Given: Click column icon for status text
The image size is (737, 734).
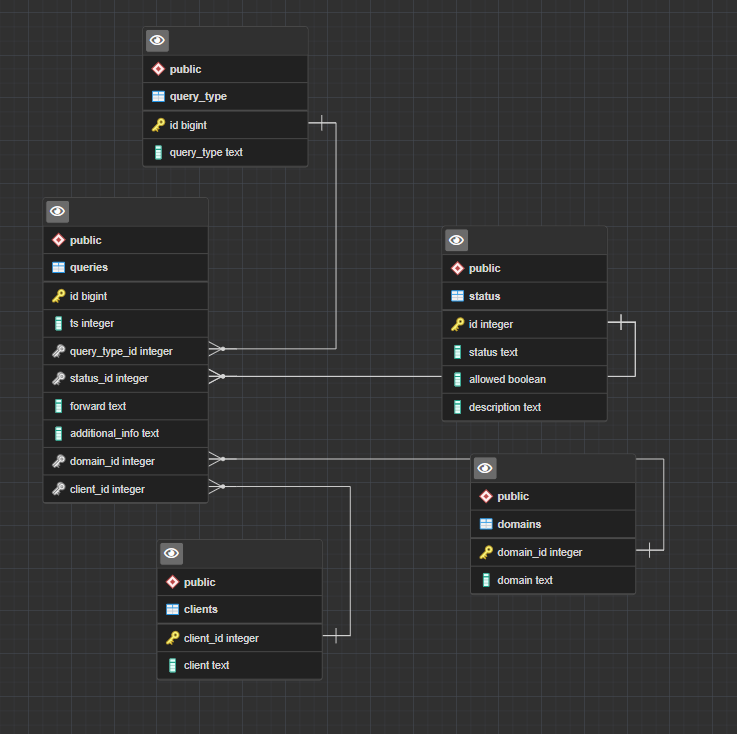Looking at the screenshot, I should 457,352.
